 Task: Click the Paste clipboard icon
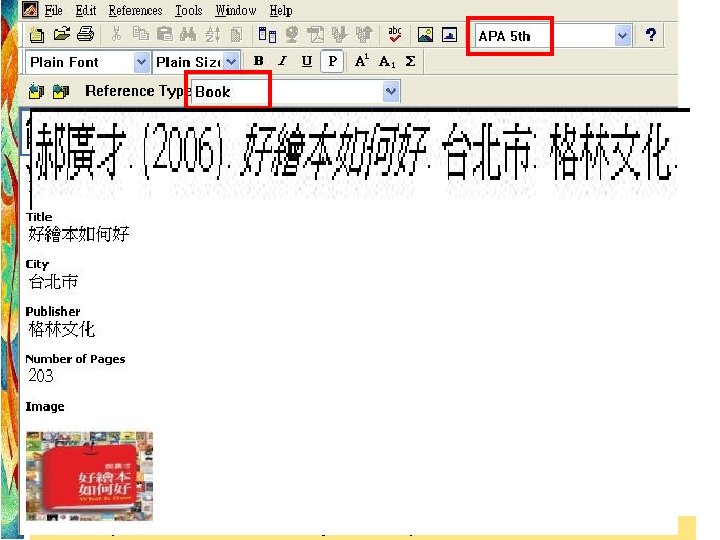coord(165,34)
